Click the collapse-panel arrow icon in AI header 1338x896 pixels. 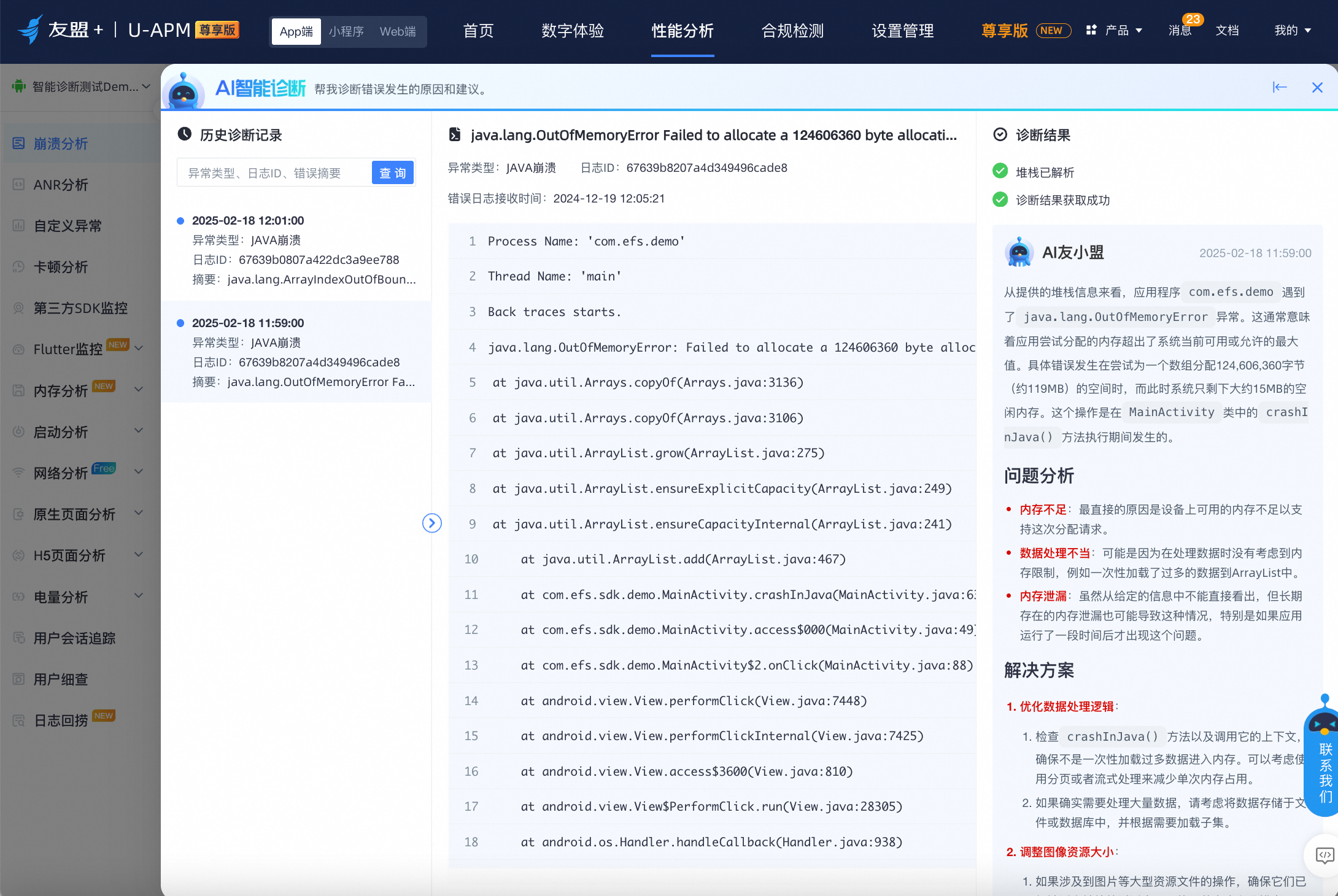[1279, 88]
